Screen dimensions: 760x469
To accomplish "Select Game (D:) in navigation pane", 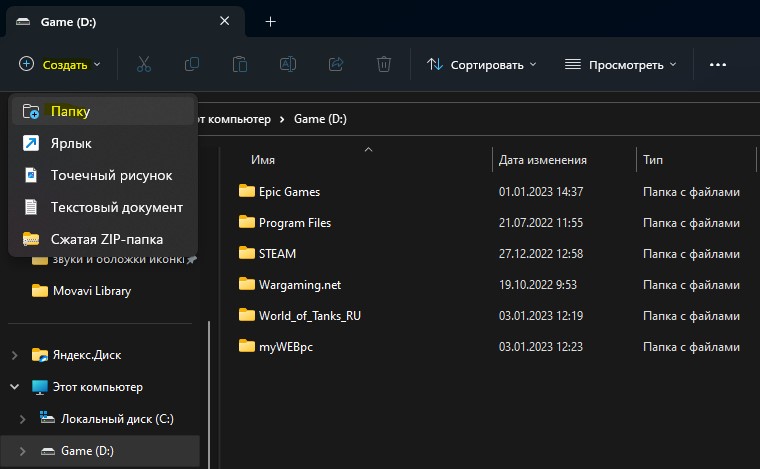I will (87, 451).
